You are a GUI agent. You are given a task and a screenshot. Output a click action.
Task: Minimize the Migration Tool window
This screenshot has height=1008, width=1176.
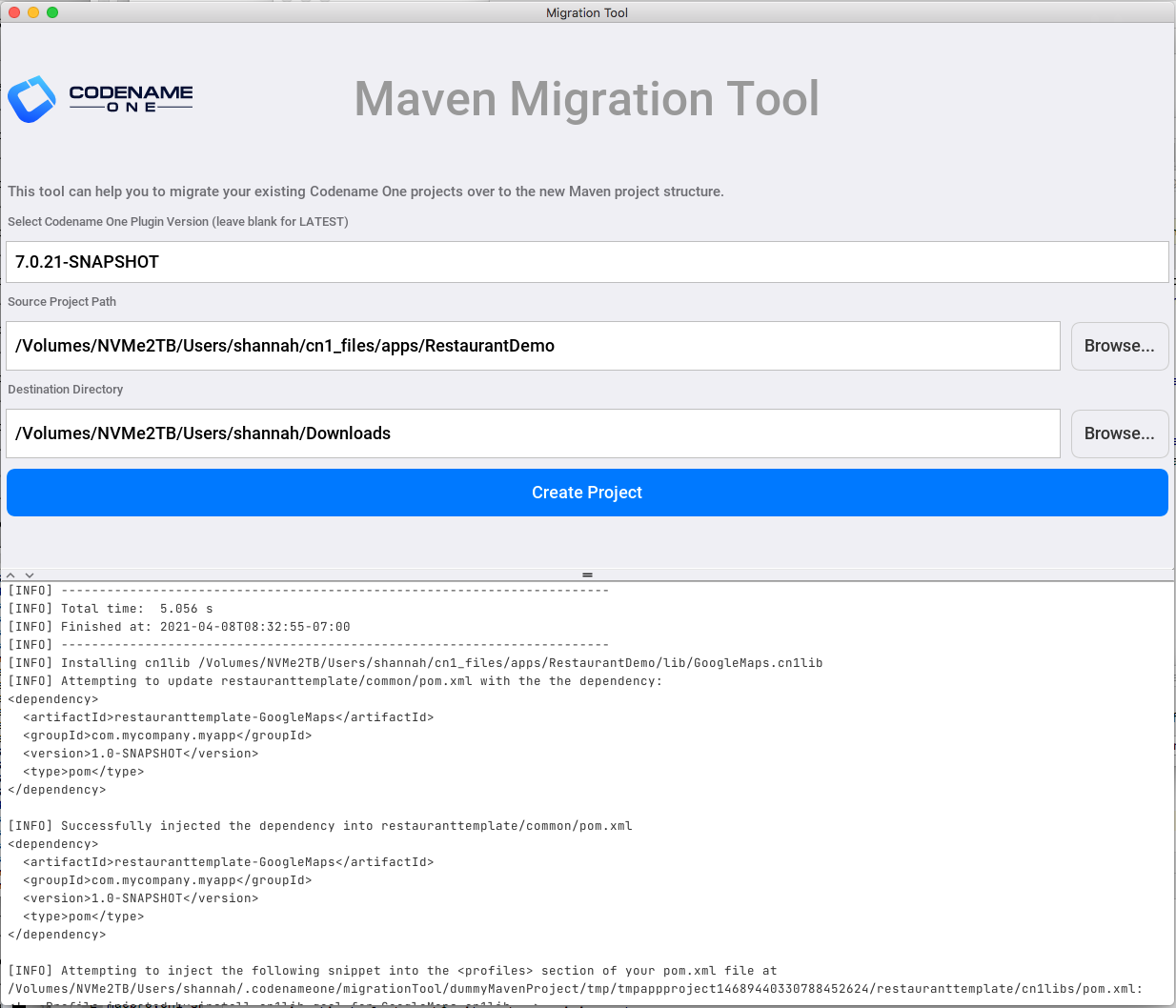(33, 12)
